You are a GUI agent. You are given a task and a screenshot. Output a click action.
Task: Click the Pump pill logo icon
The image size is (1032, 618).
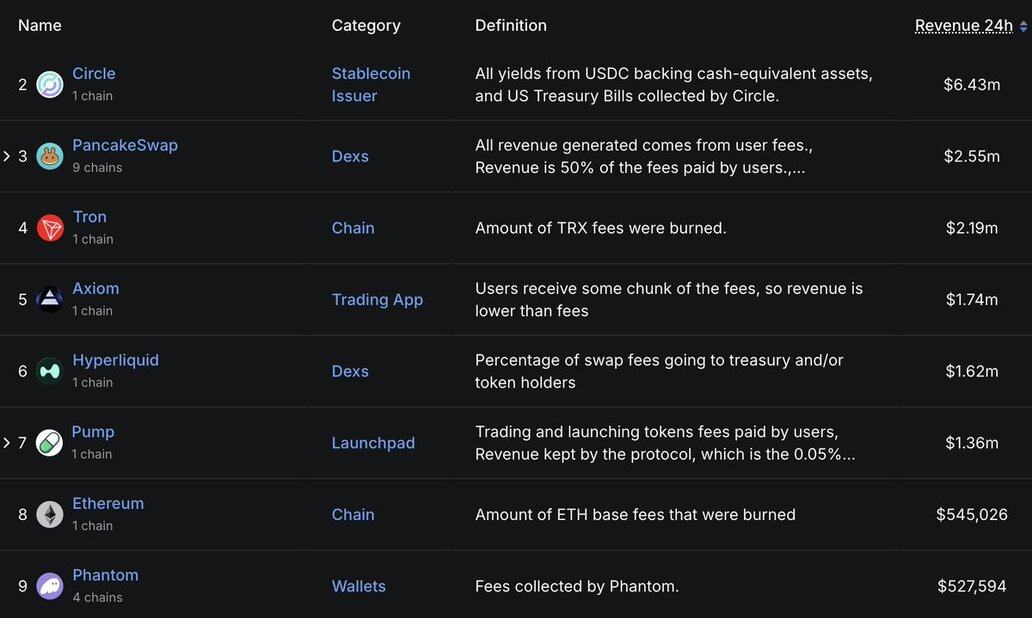click(x=49, y=443)
